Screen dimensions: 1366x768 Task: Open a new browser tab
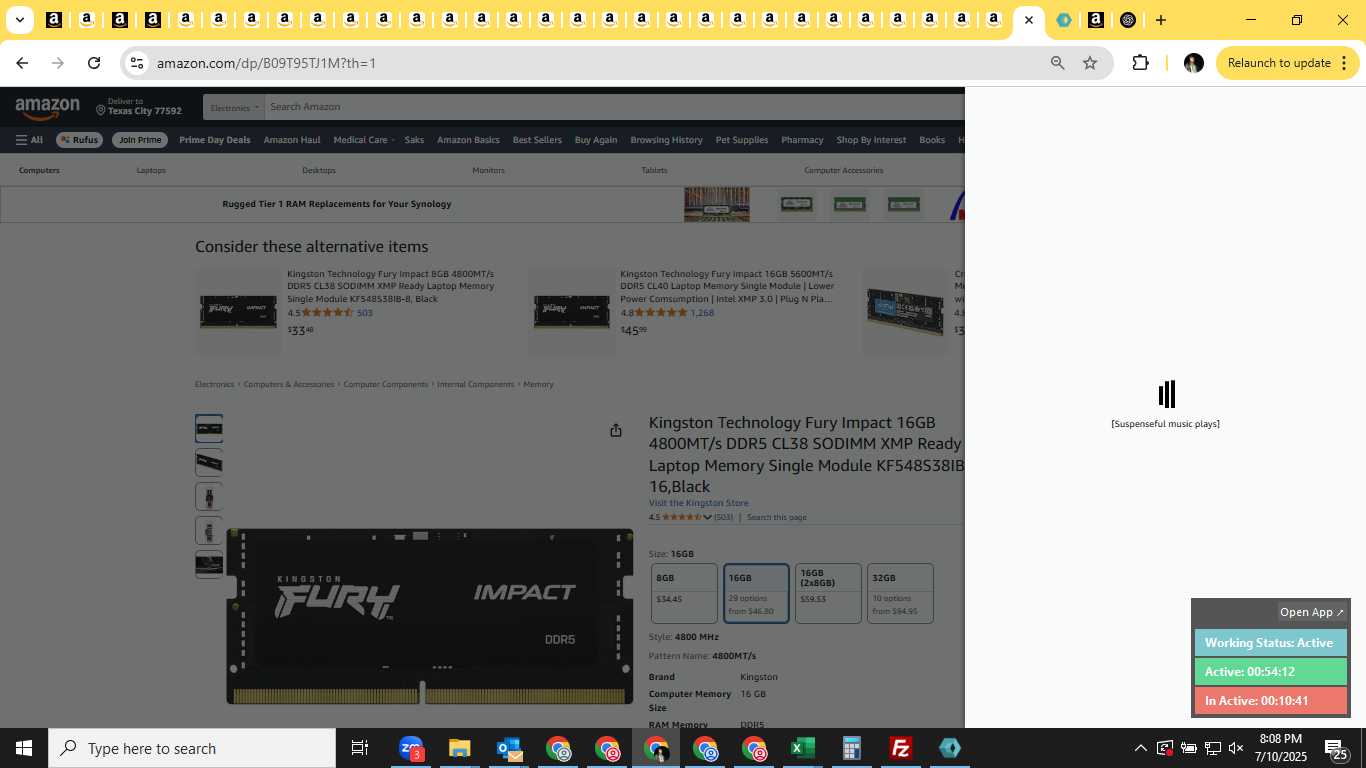click(1160, 20)
